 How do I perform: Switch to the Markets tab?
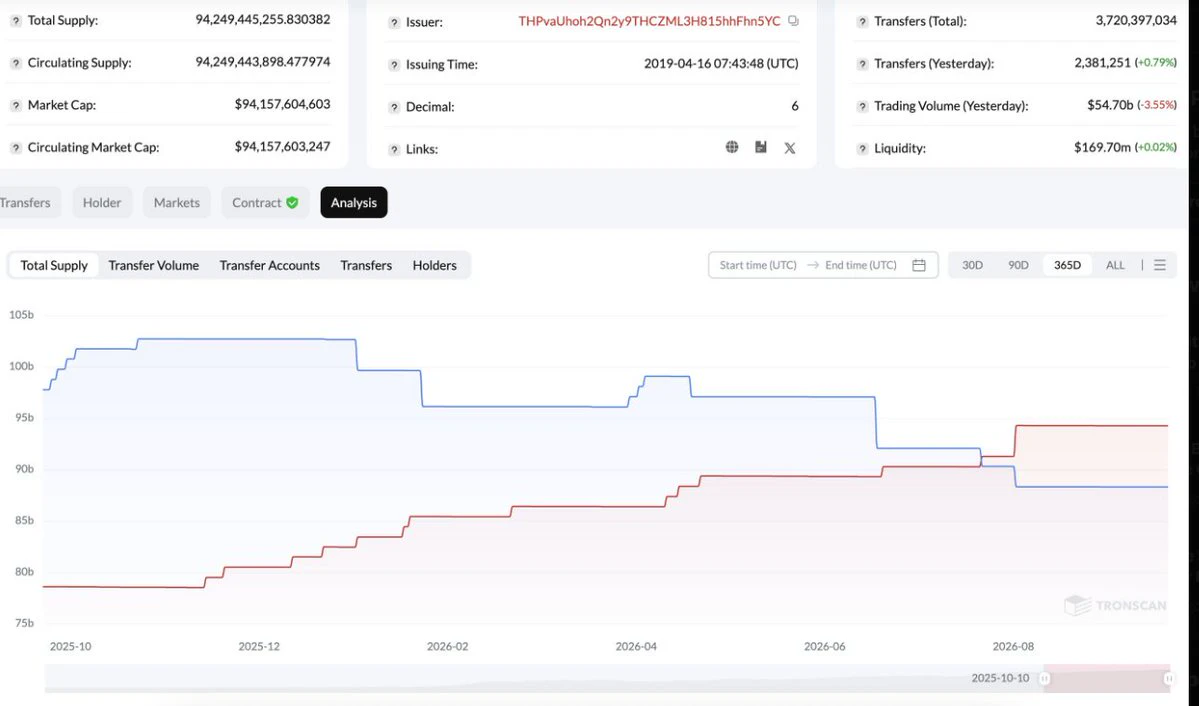[177, 203]
